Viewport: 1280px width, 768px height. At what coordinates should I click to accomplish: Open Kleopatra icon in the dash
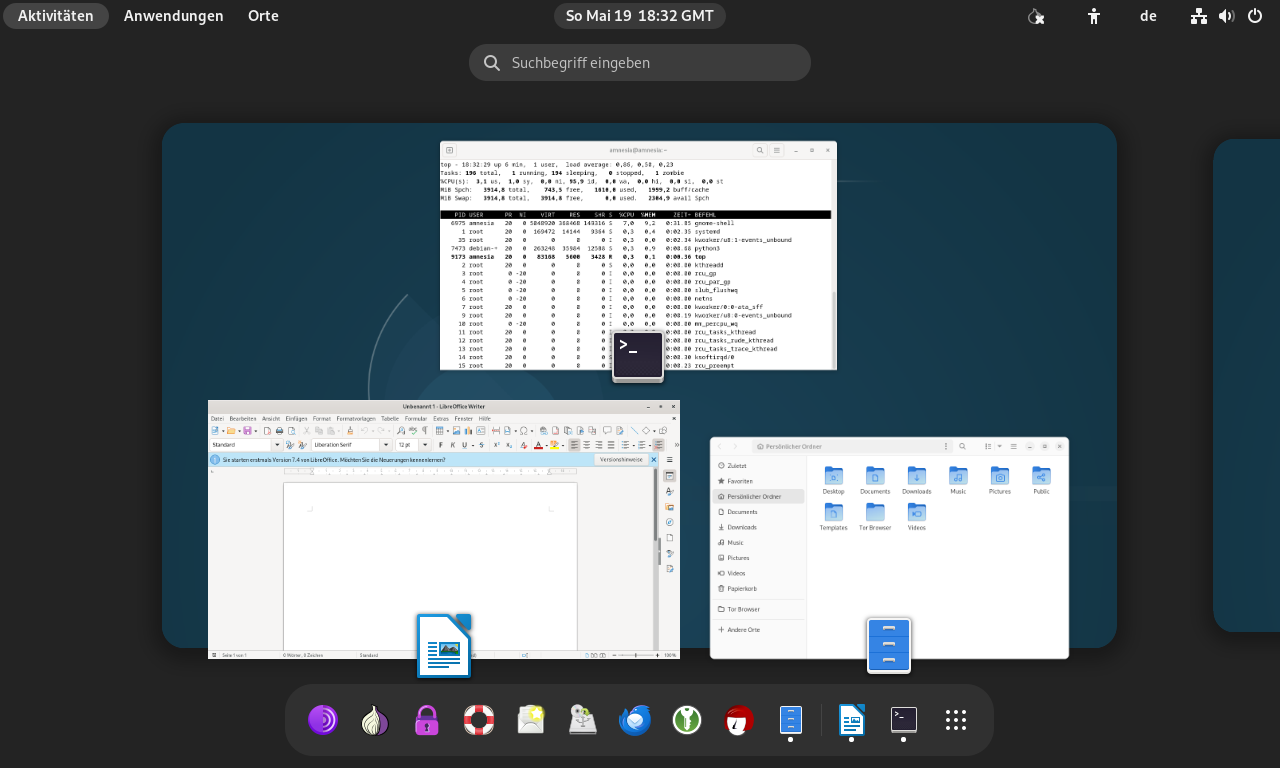click(739, 720)
